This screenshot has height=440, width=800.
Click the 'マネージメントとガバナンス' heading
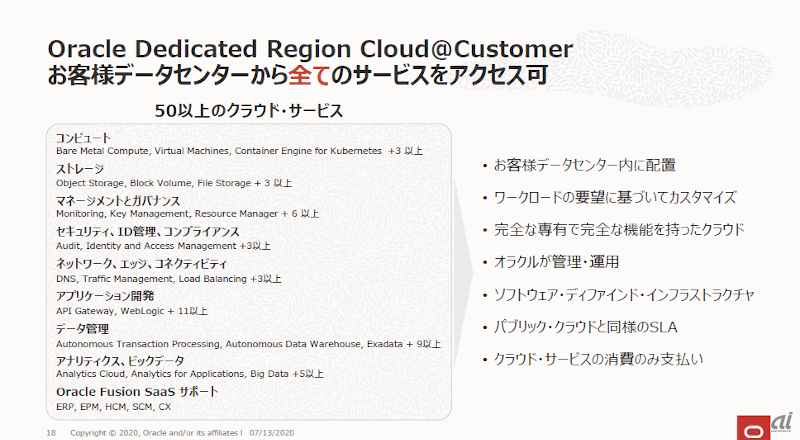tap(118, 201)
